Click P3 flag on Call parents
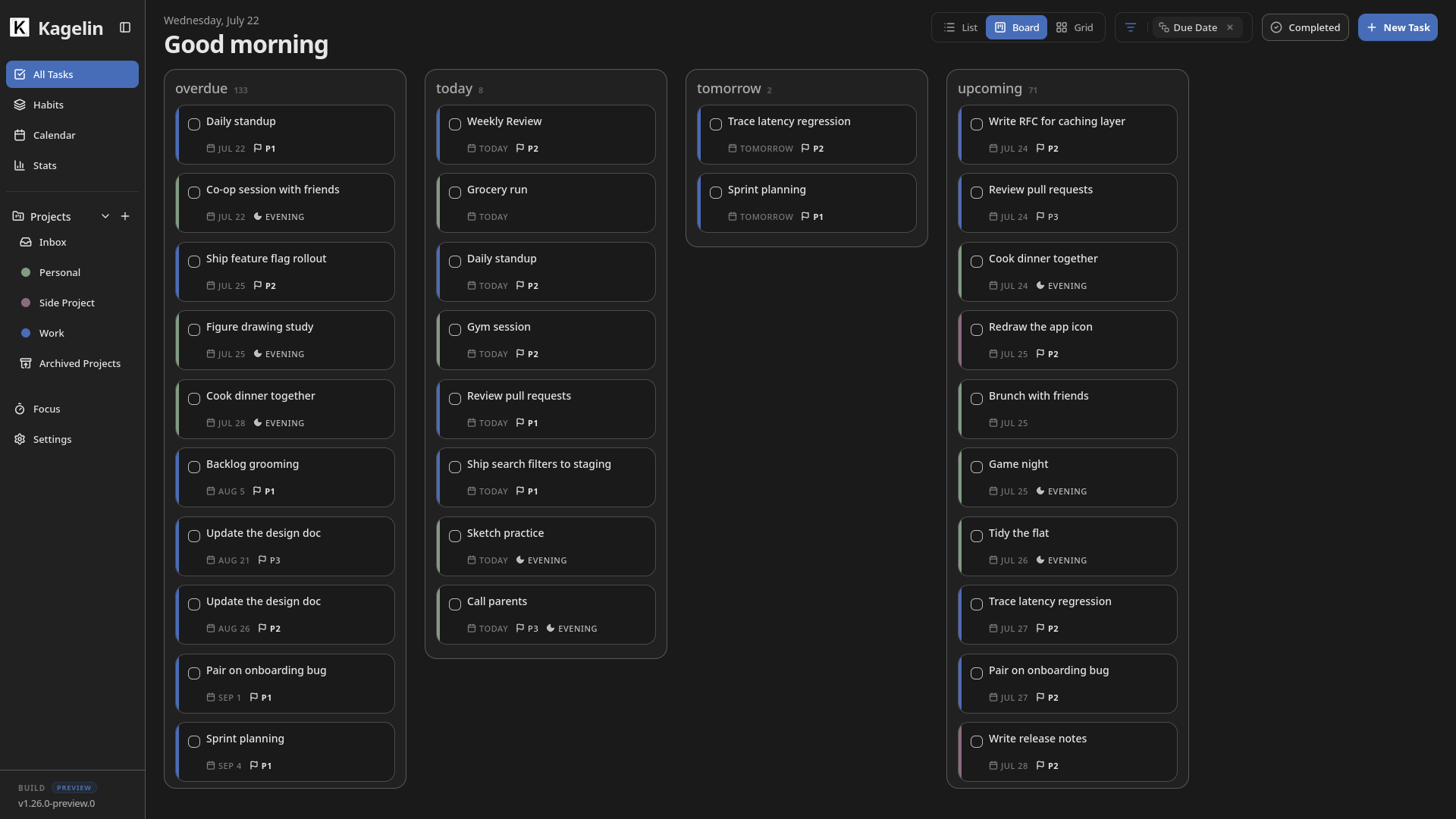Image resolution: width=1456 pixels, height=819 pixels. [x=527, y=629]
